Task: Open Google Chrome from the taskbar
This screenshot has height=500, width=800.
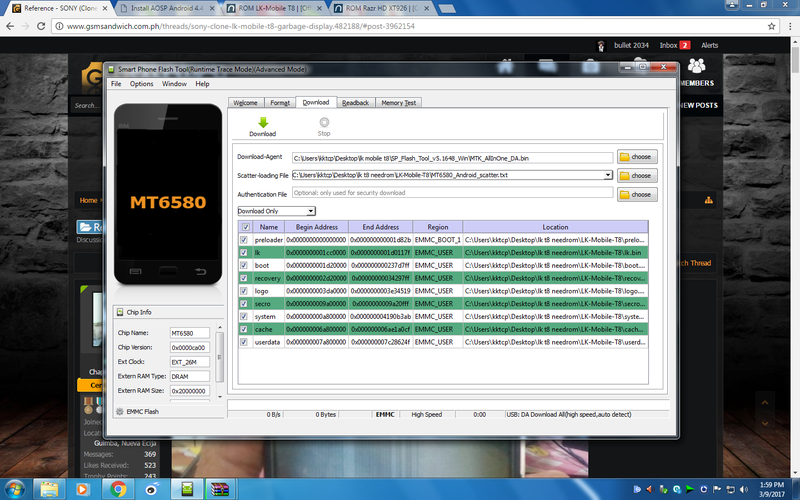Action: tap(118, 489)
